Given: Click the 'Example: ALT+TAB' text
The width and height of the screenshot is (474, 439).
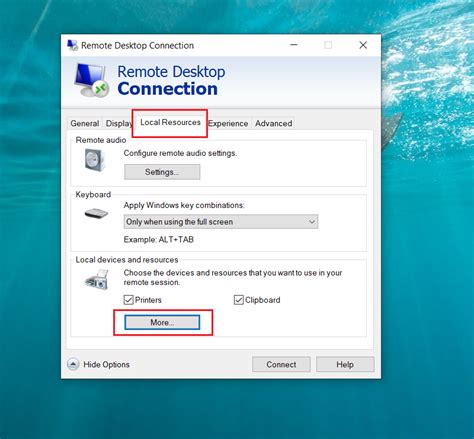Looking at the screenshot, I should (x=159, y=239).
